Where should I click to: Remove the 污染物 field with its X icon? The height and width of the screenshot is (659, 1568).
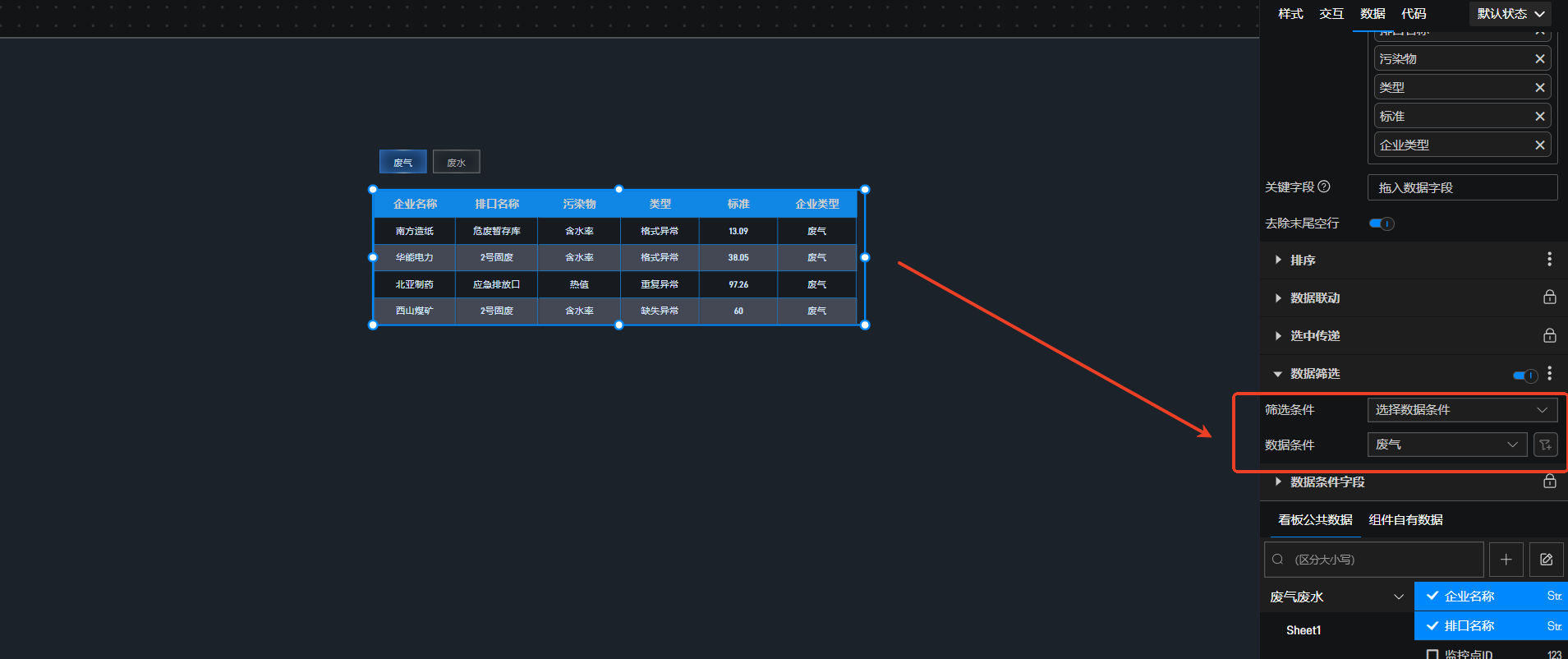coord(1539,58)
